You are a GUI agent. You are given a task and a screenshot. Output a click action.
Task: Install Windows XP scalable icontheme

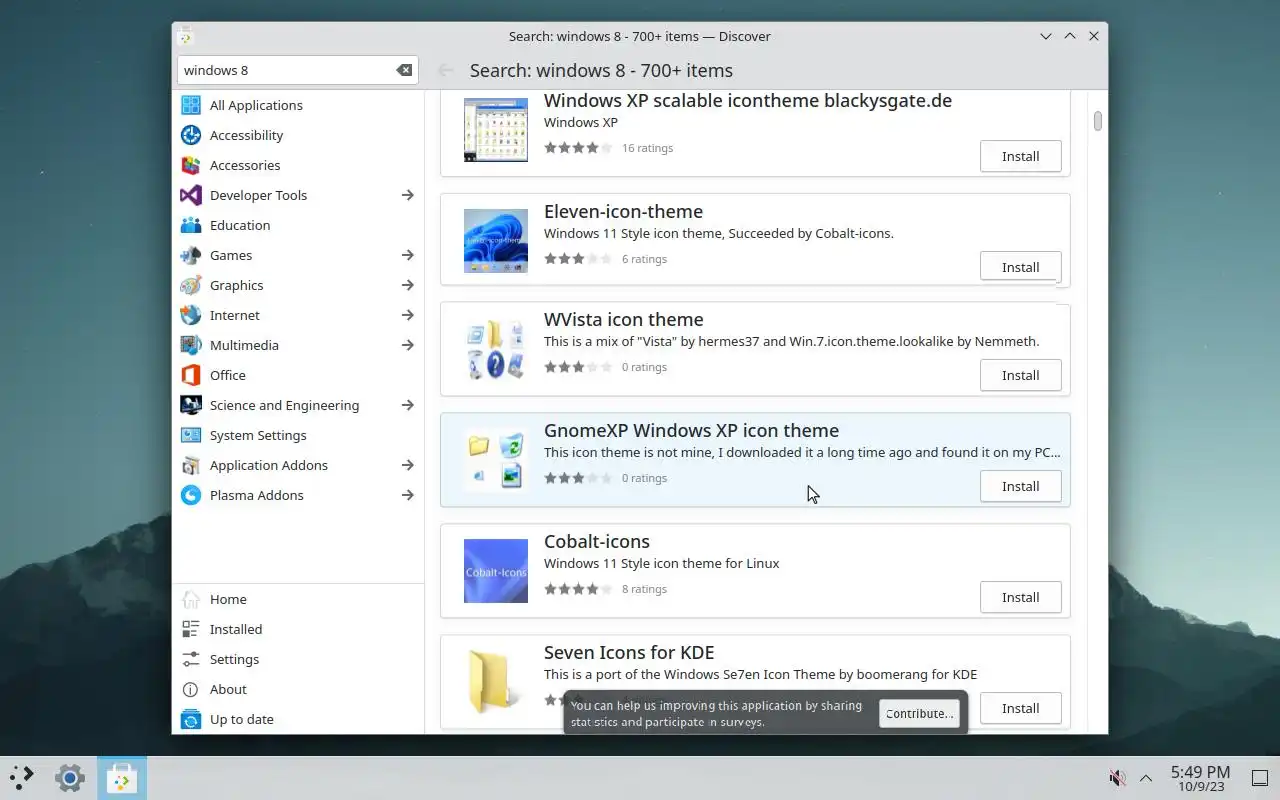(x=1020, y=156)
